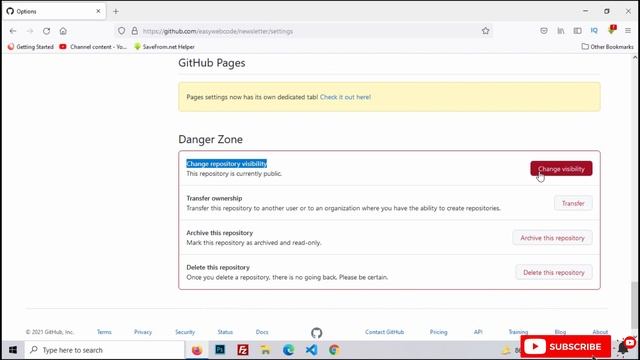Select the Options browser tab
The height and width of the screenshot is (360, 640).
point(54,11)
